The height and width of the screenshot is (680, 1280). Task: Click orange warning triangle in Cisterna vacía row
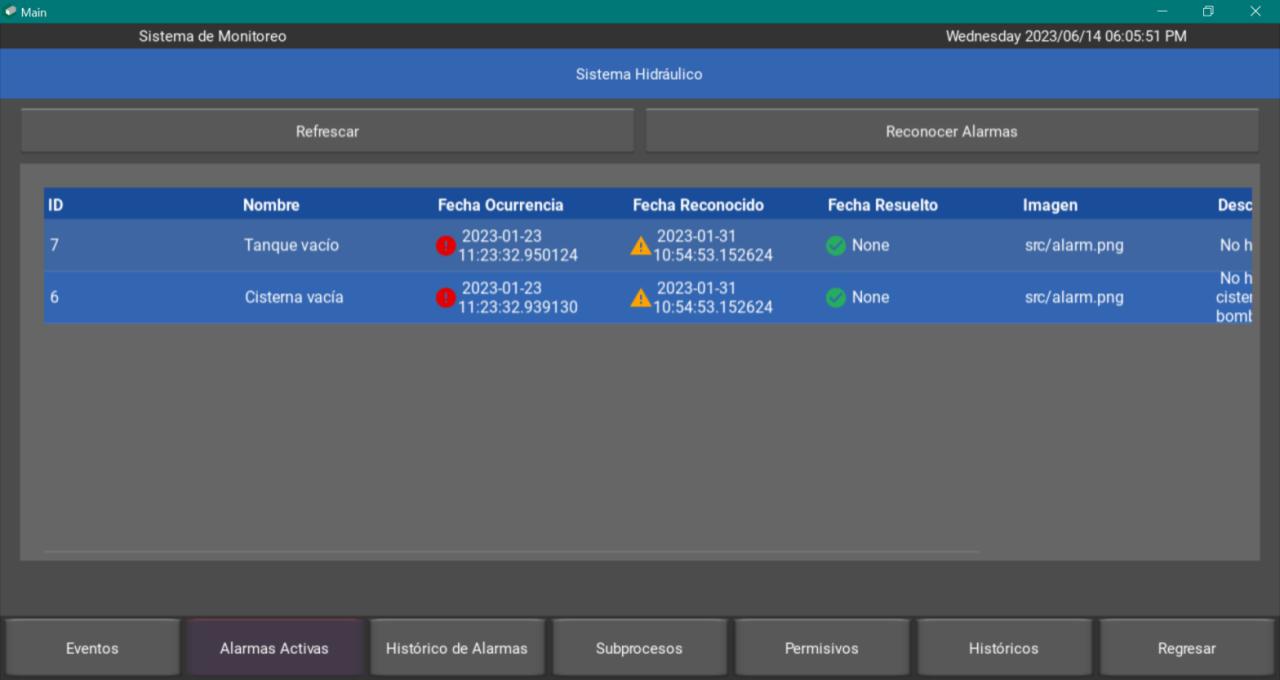(641, 298)
